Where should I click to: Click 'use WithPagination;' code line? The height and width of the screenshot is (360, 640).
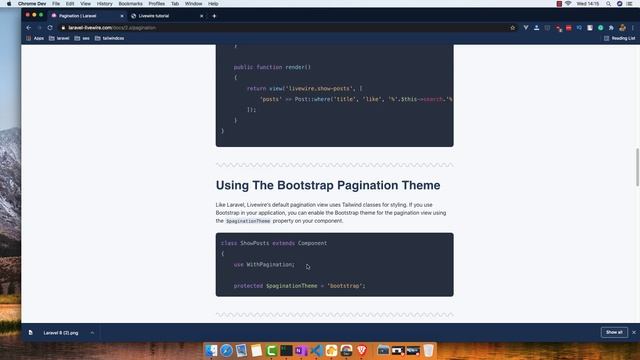pos(264,264)
